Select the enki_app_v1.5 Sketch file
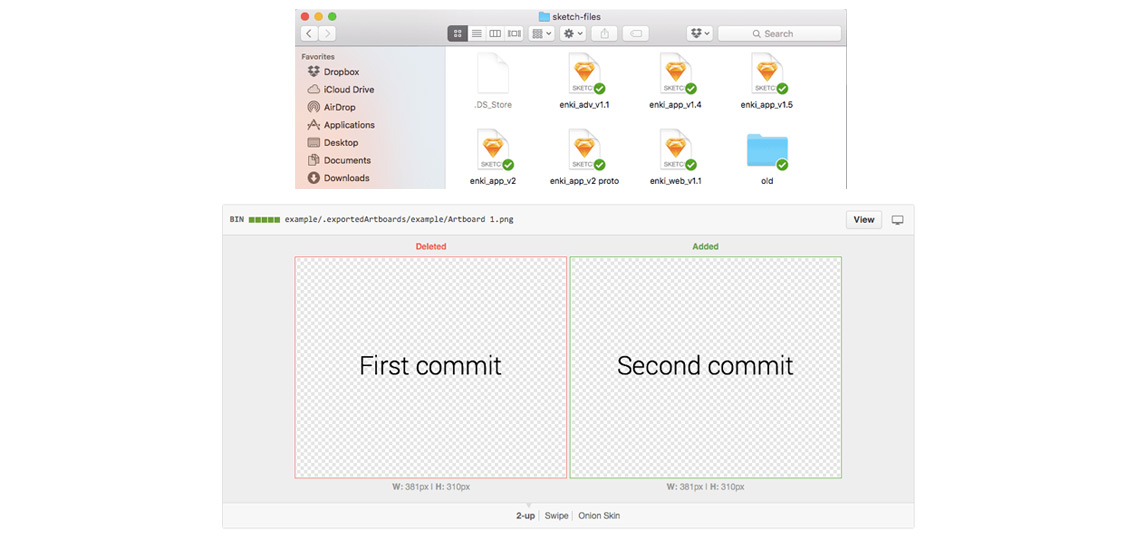Image resolution: width=1131 pixels, height=533 pixels. pos(767,73)
